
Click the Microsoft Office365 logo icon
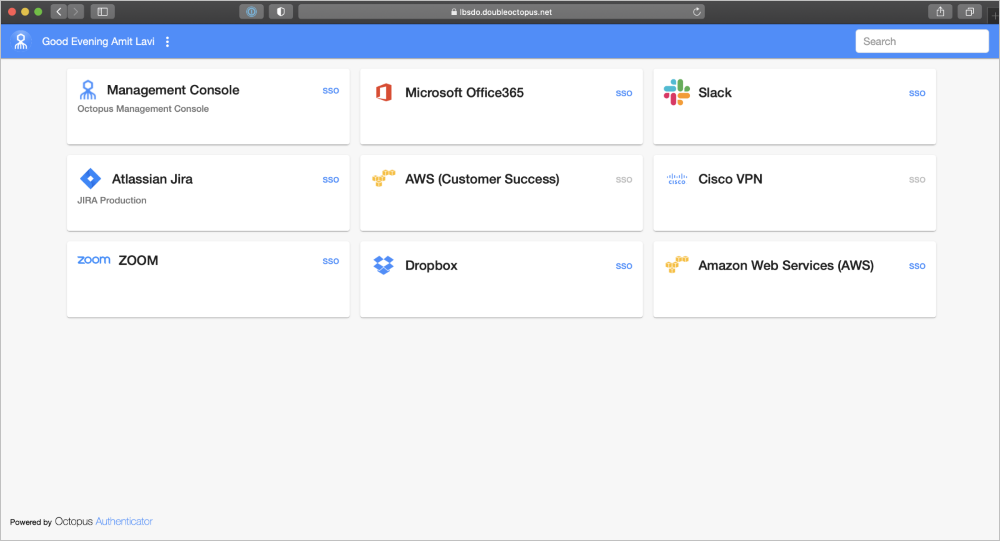tap(384, 93)
